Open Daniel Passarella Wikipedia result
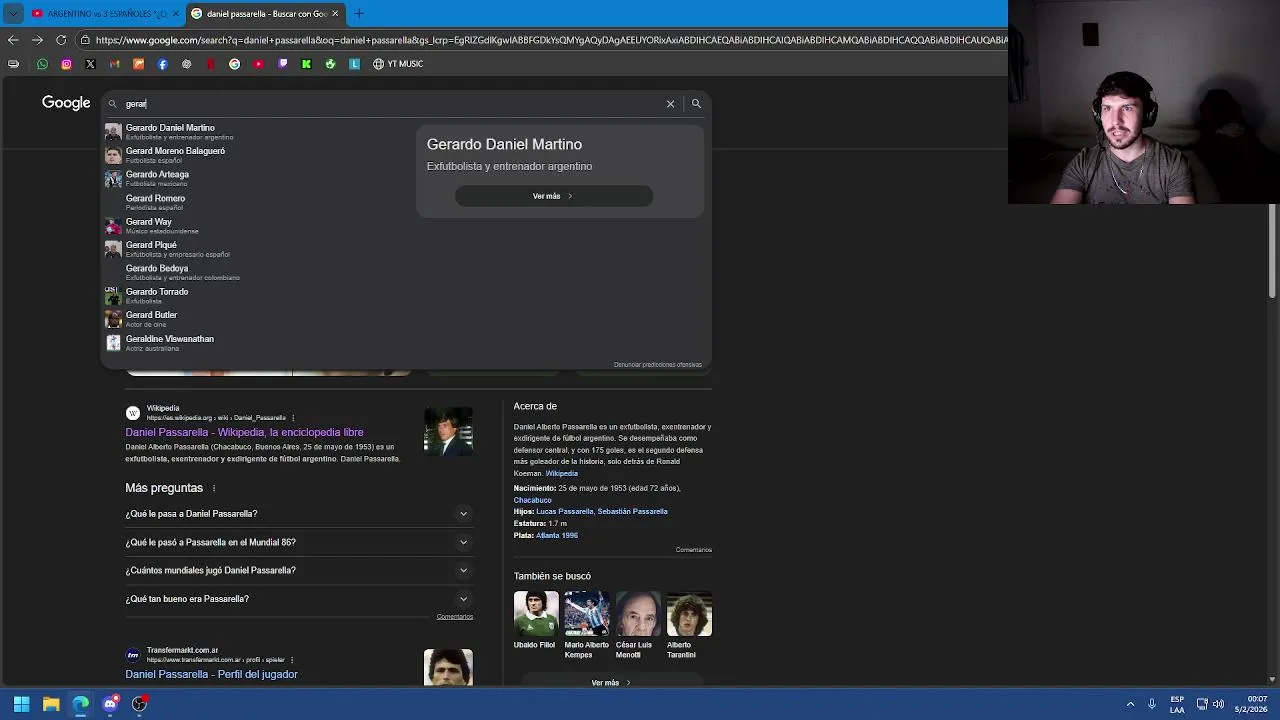Image resolution: width=1280 pixels, height=720 pixels. tap(244, 432)
